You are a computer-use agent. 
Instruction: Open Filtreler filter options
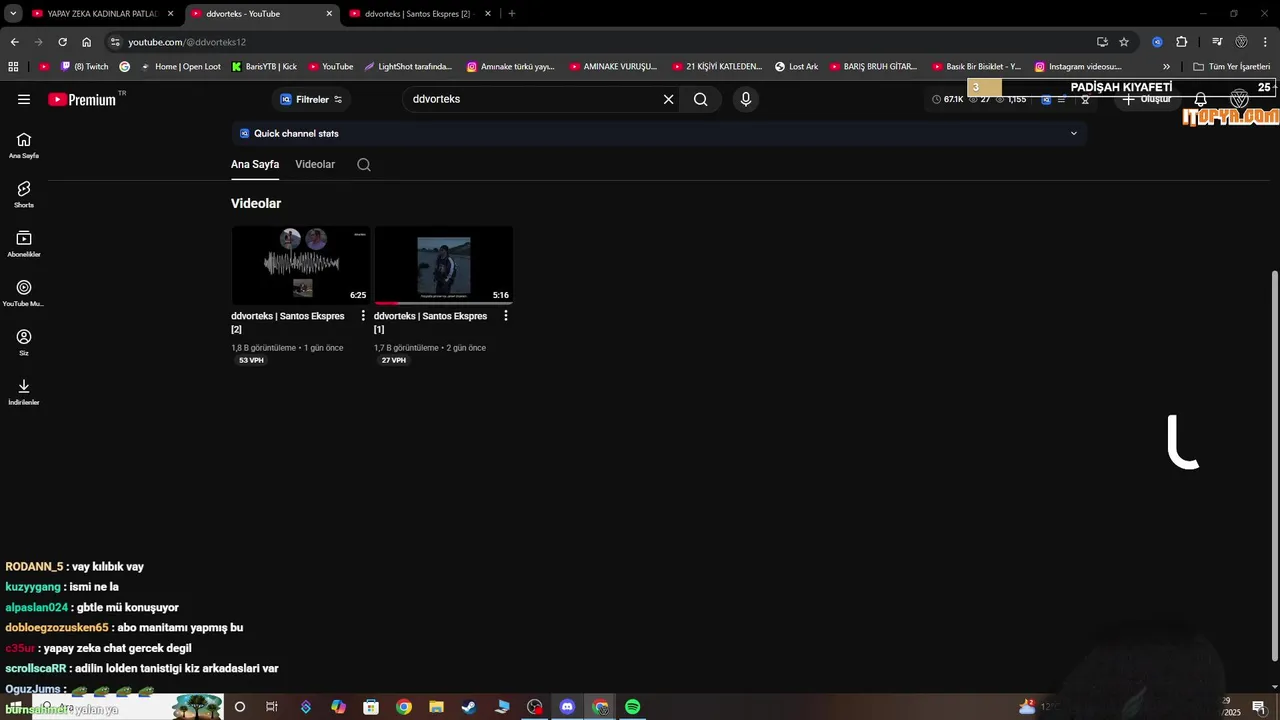pos(311,99)
